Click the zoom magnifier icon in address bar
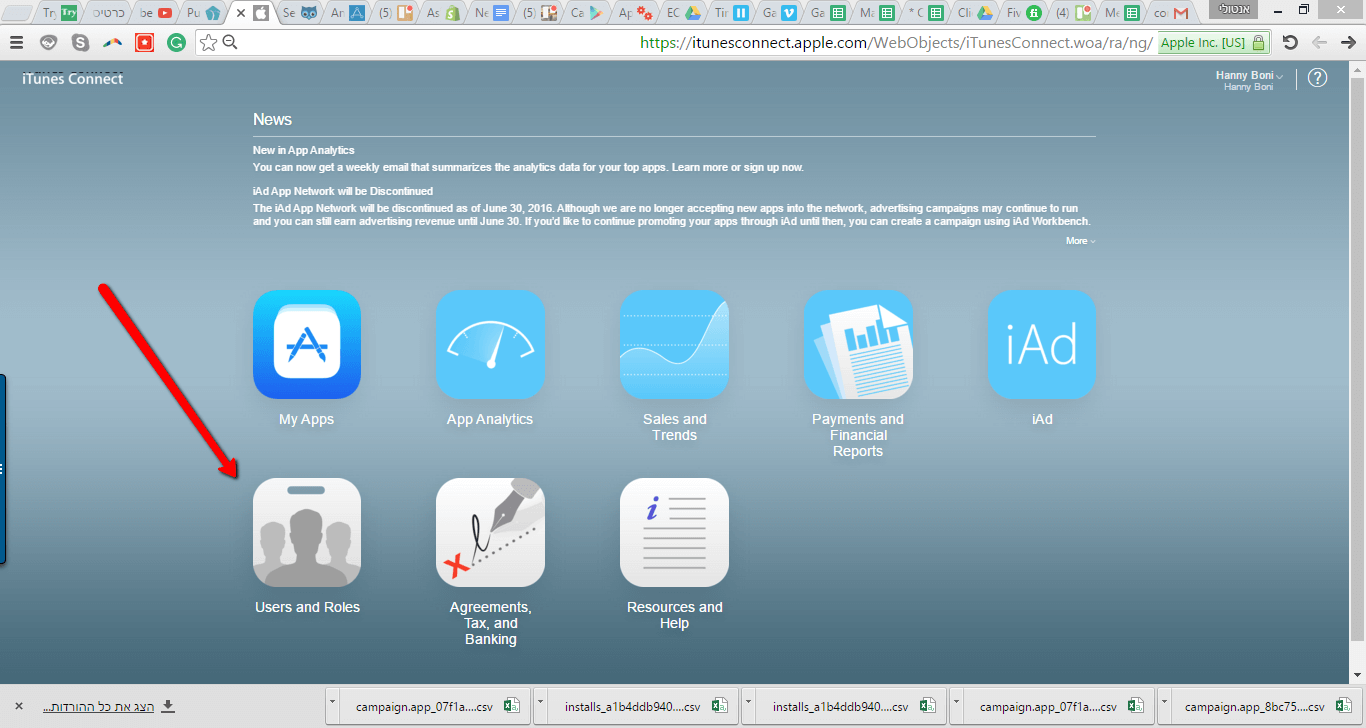Viewport: 1366px width, 728px height. click(x=230, y=42)
